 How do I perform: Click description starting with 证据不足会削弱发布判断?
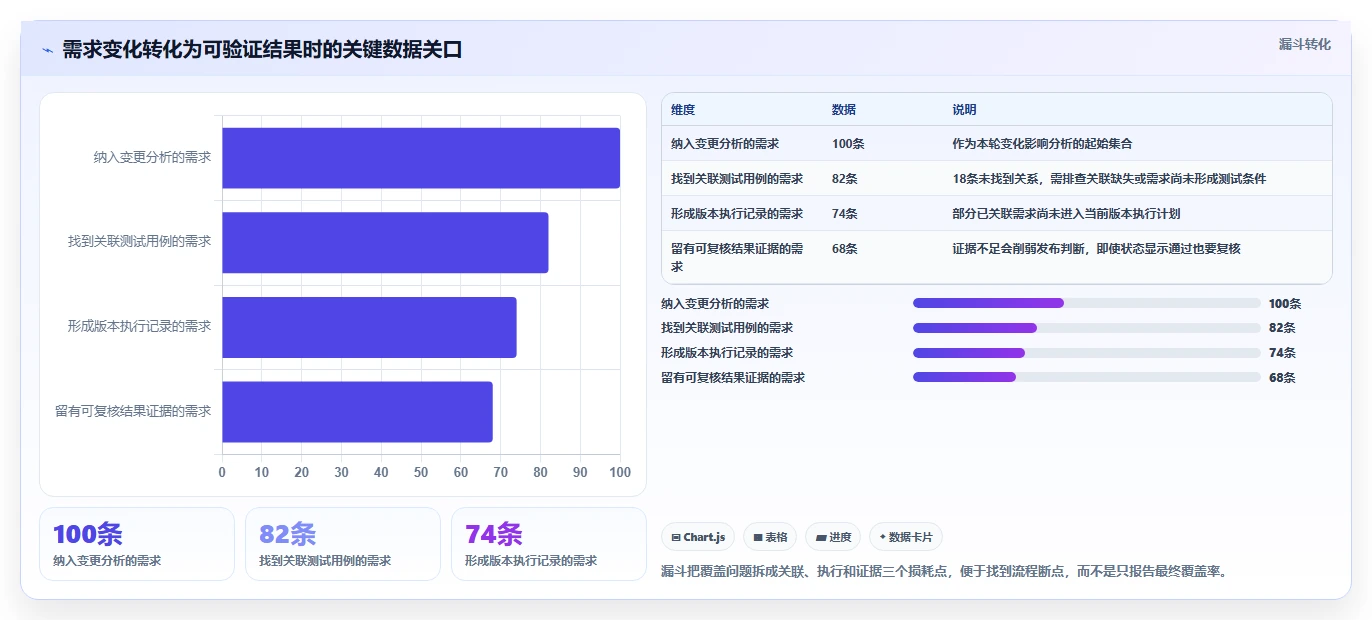coord(1097,249)
